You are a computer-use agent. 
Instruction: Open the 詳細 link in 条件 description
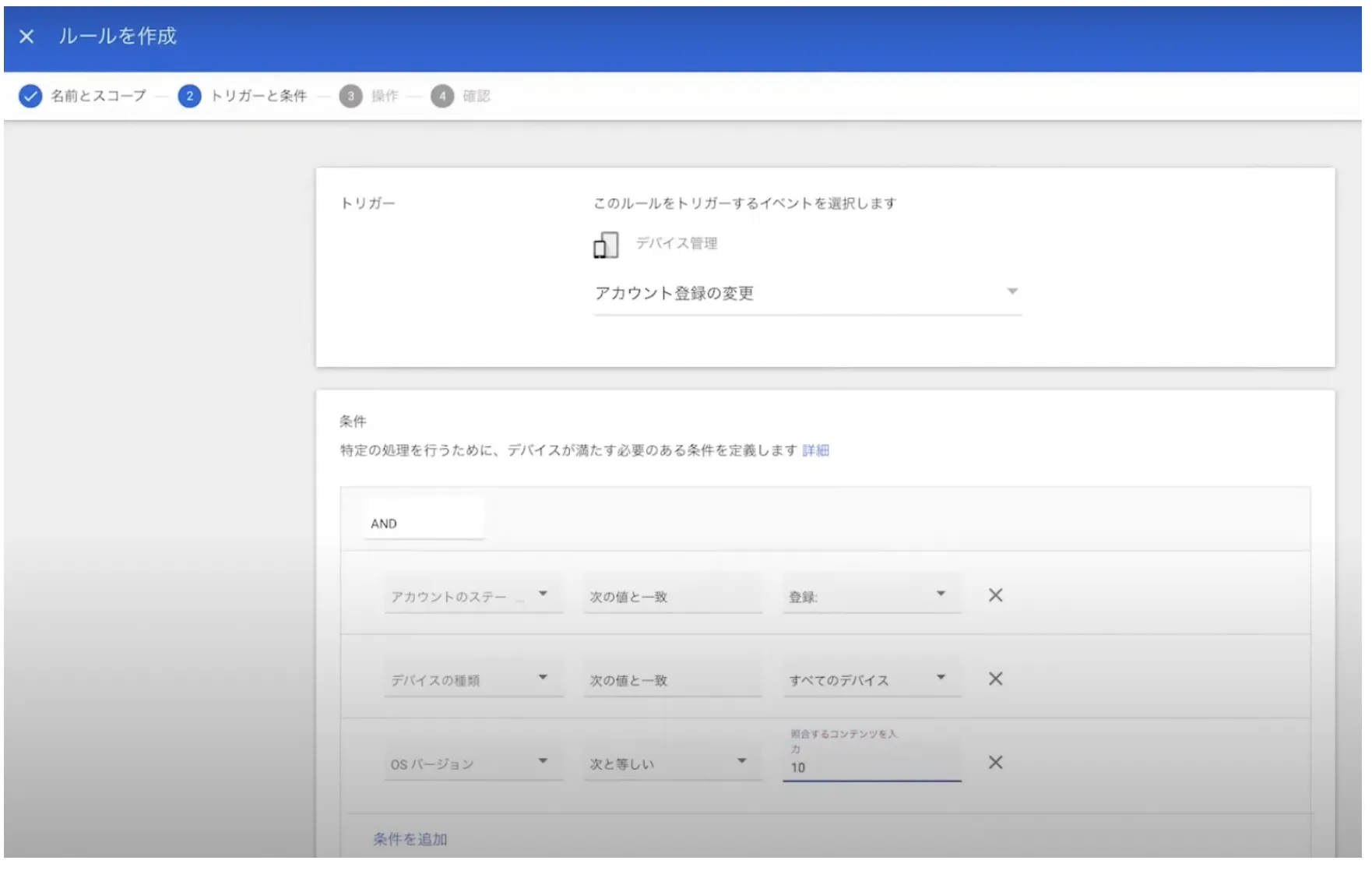(815, 450)
